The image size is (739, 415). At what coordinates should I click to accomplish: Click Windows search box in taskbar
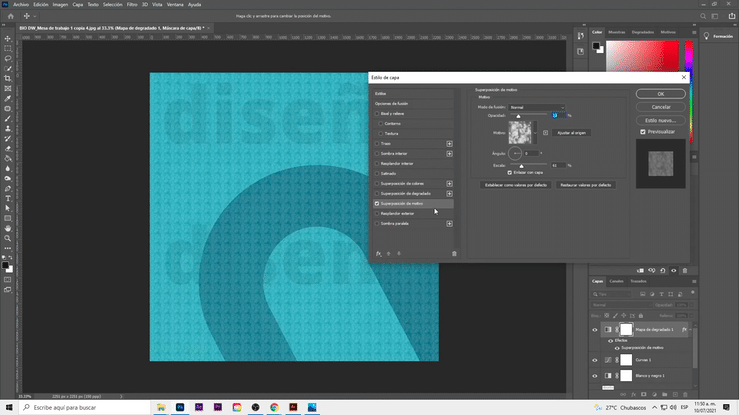tap(85, 407)
